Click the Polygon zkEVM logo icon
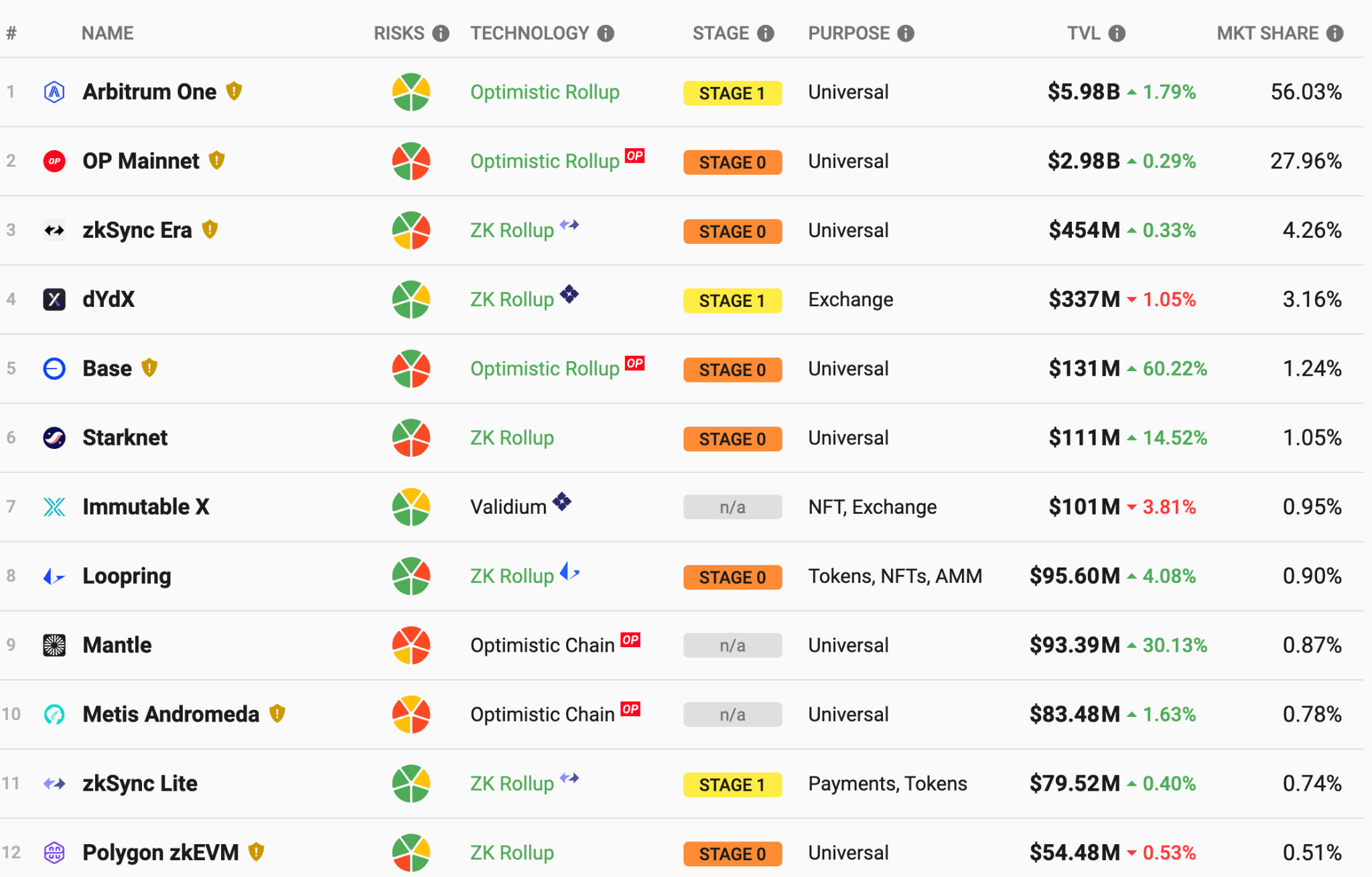The width and height of the screenshot is (1372, 877). [54, 853]
